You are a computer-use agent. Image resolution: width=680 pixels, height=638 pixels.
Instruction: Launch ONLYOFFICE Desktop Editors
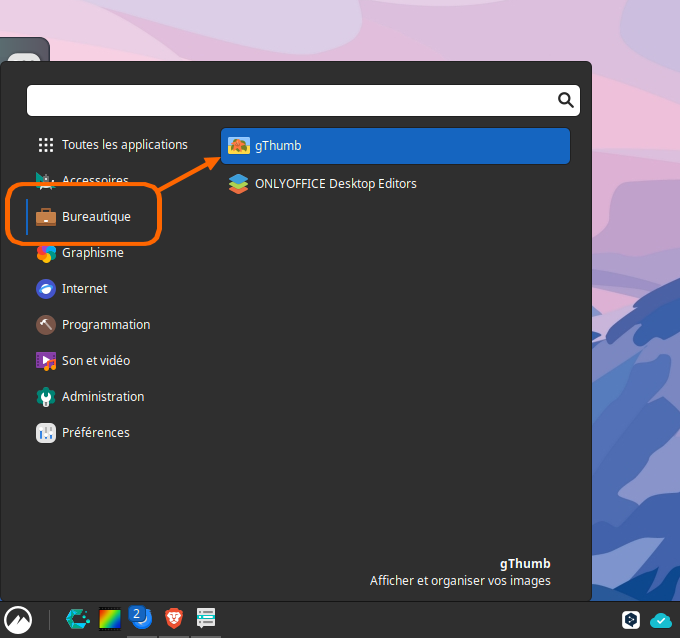click(x=335, y=184)
